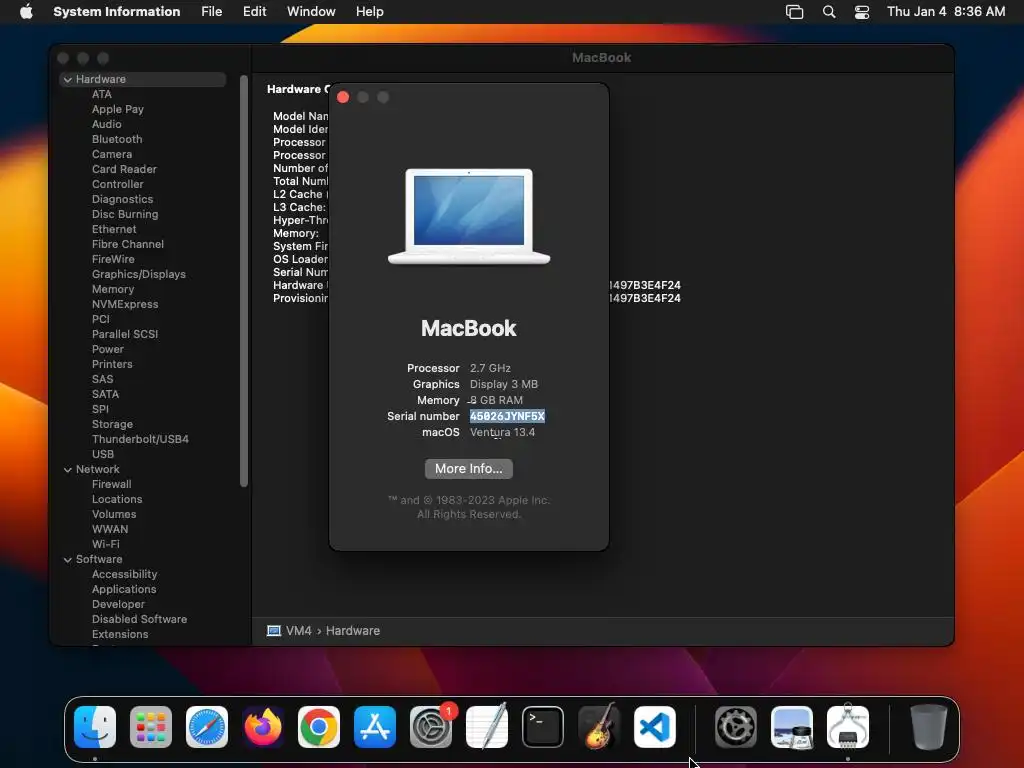The width and height of the screenshot is (1024, 768).
Task: Open GarageBand in the Dock
Action: pos(599,727)
